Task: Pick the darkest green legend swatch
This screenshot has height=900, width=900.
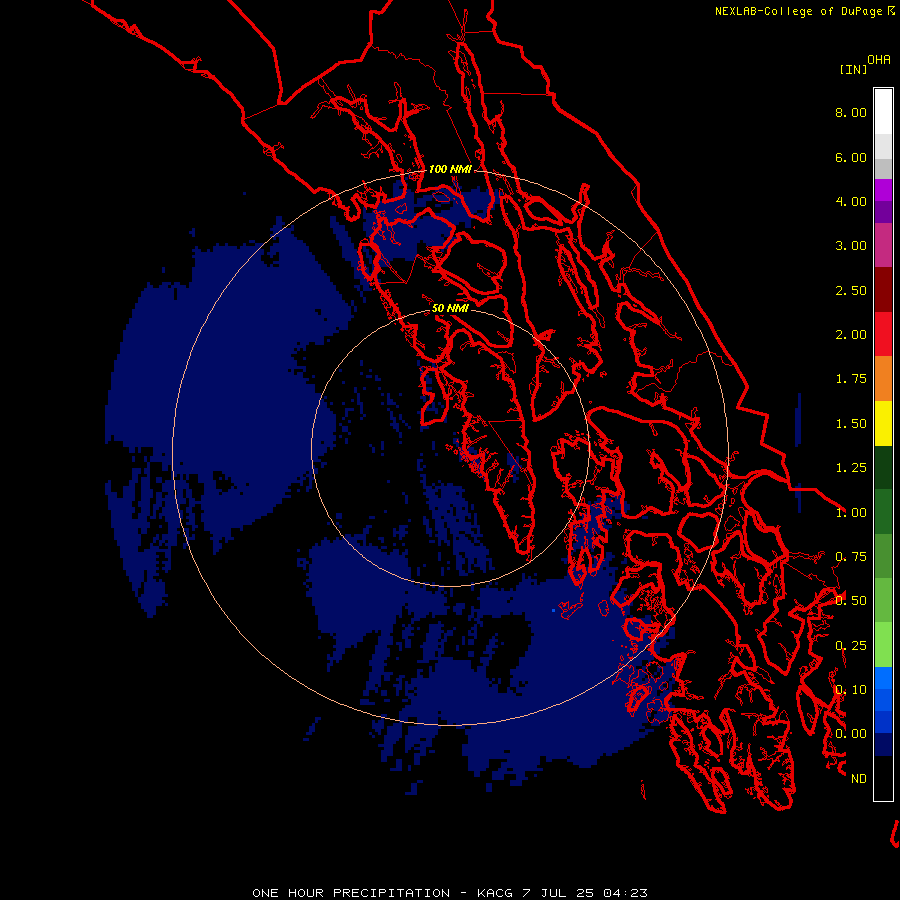Action: pyautogui.click(x=883, y=468)
